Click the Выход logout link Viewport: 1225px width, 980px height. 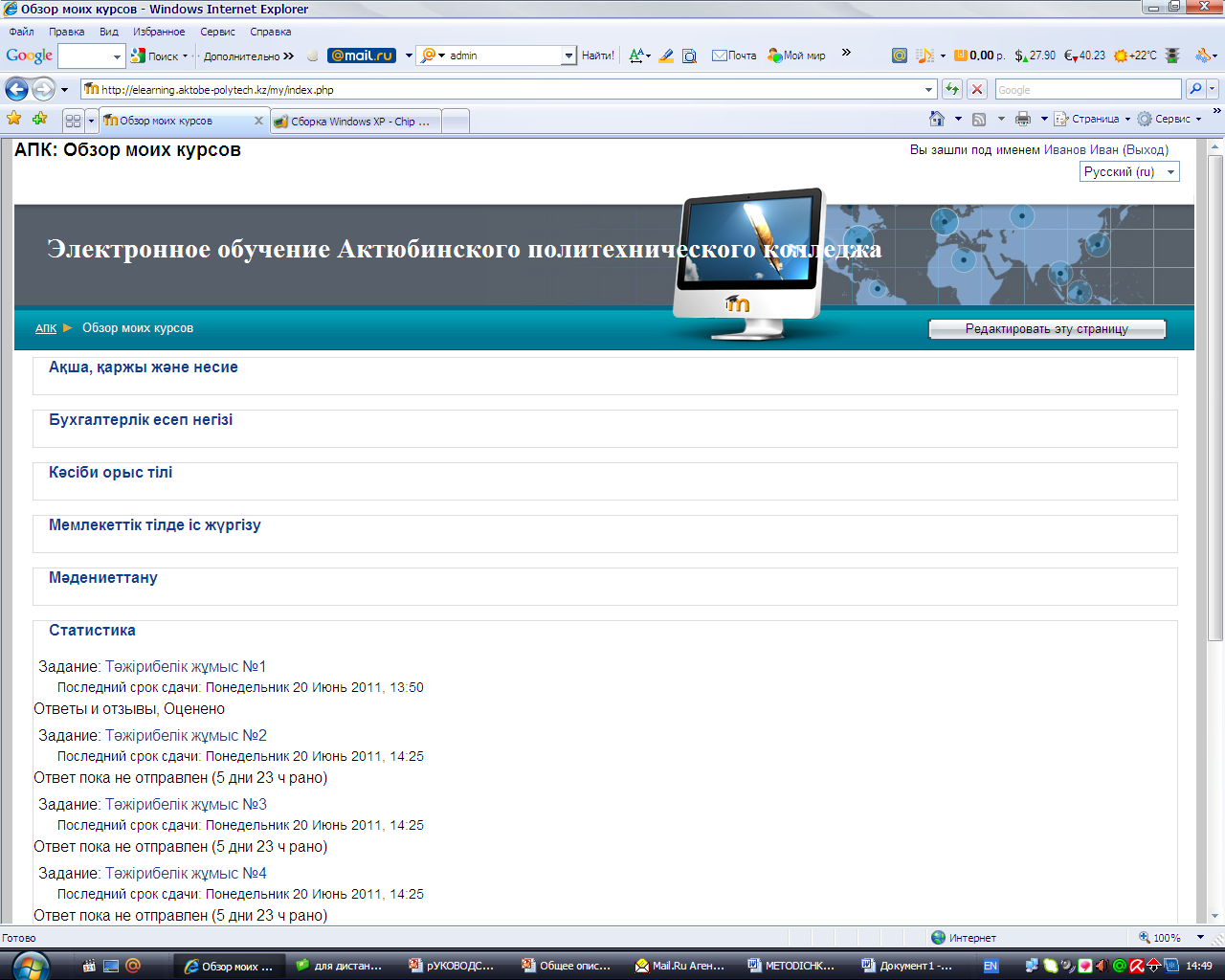1146,149
